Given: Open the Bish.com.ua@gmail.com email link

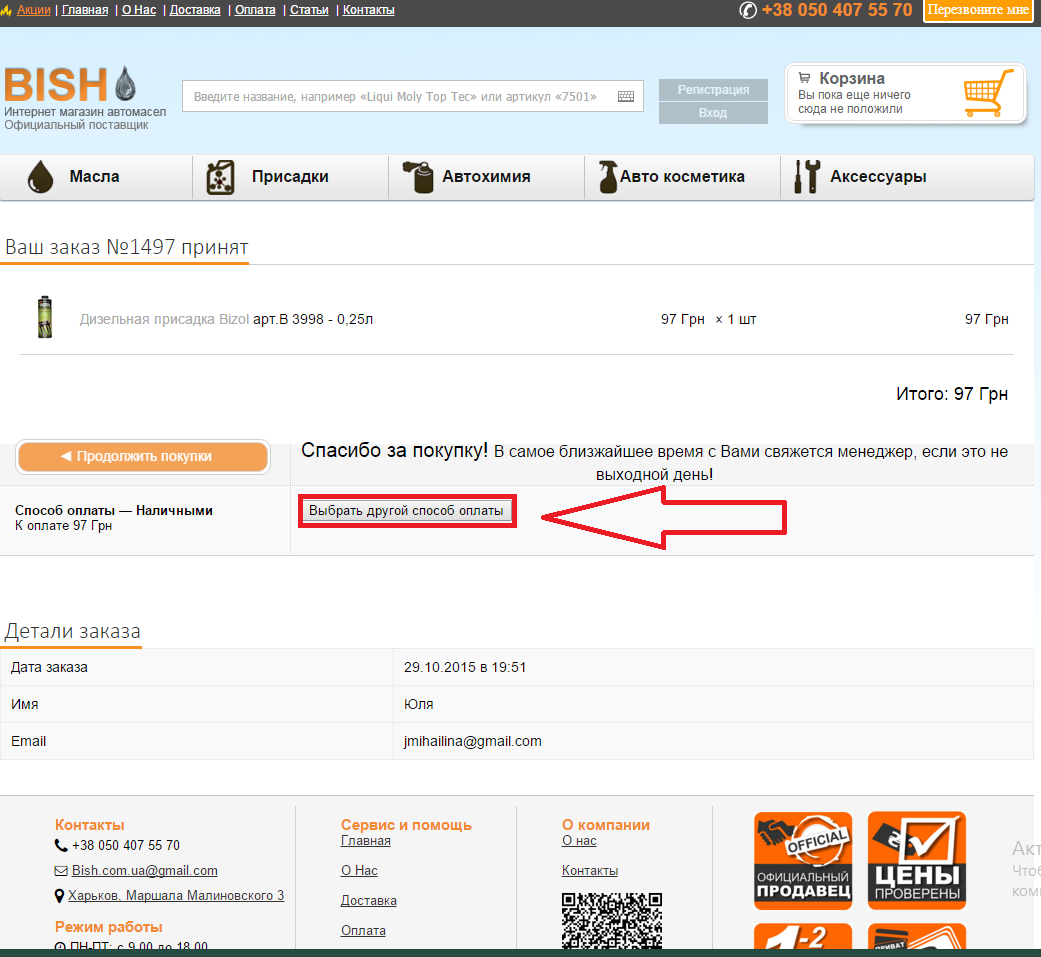Looking at the screenshot, I should tap(144, 871).
